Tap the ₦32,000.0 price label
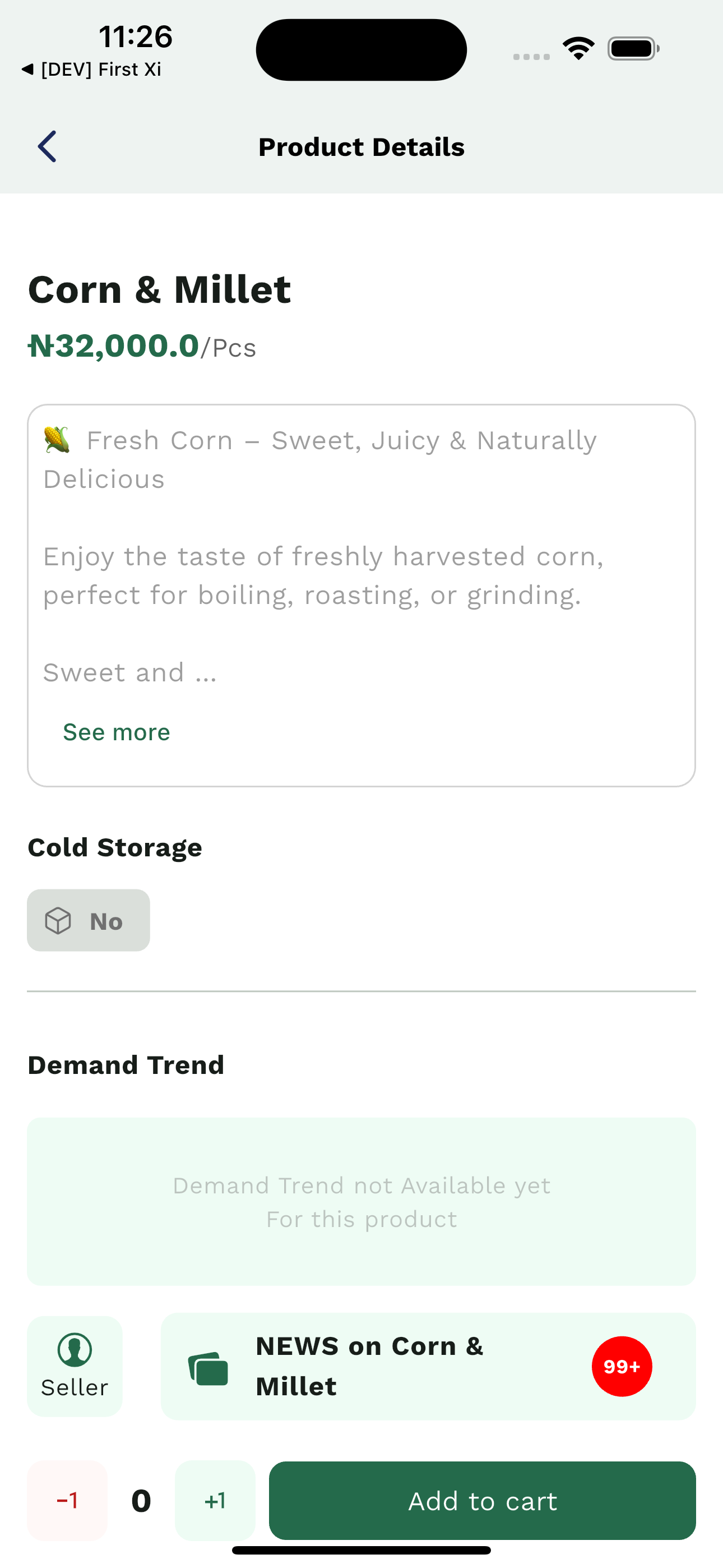723x1568 pixels. pyautogui.click(x=114, y=347)
